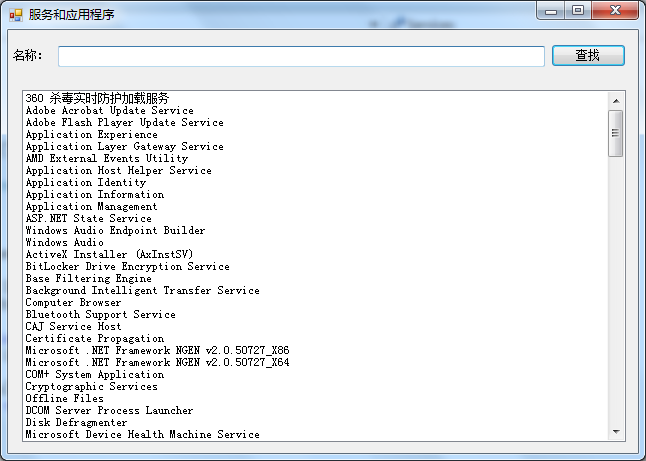
Task: Choose Bluetooth Support Service item
Action: [x=100, y=315]
